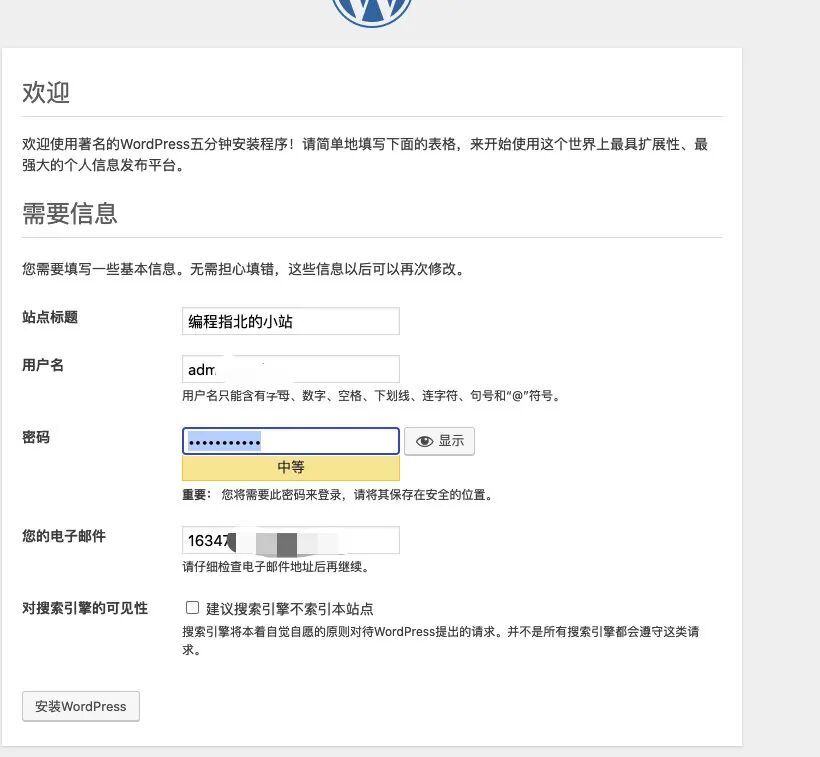Focus the 用户名 username input field
The width and height of the screenshot is (820, 757).
coord(291,369)
